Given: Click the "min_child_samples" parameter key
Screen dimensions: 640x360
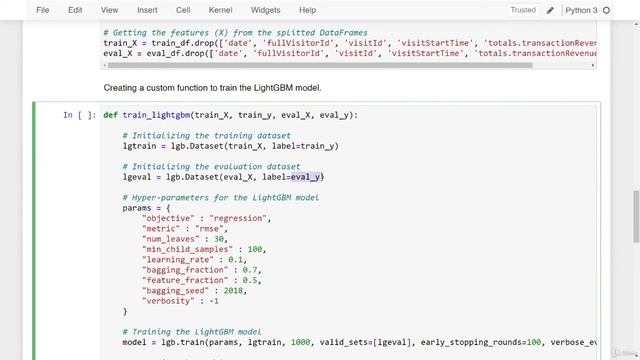Looking at the screenshot, I should (x=187, y=249).
